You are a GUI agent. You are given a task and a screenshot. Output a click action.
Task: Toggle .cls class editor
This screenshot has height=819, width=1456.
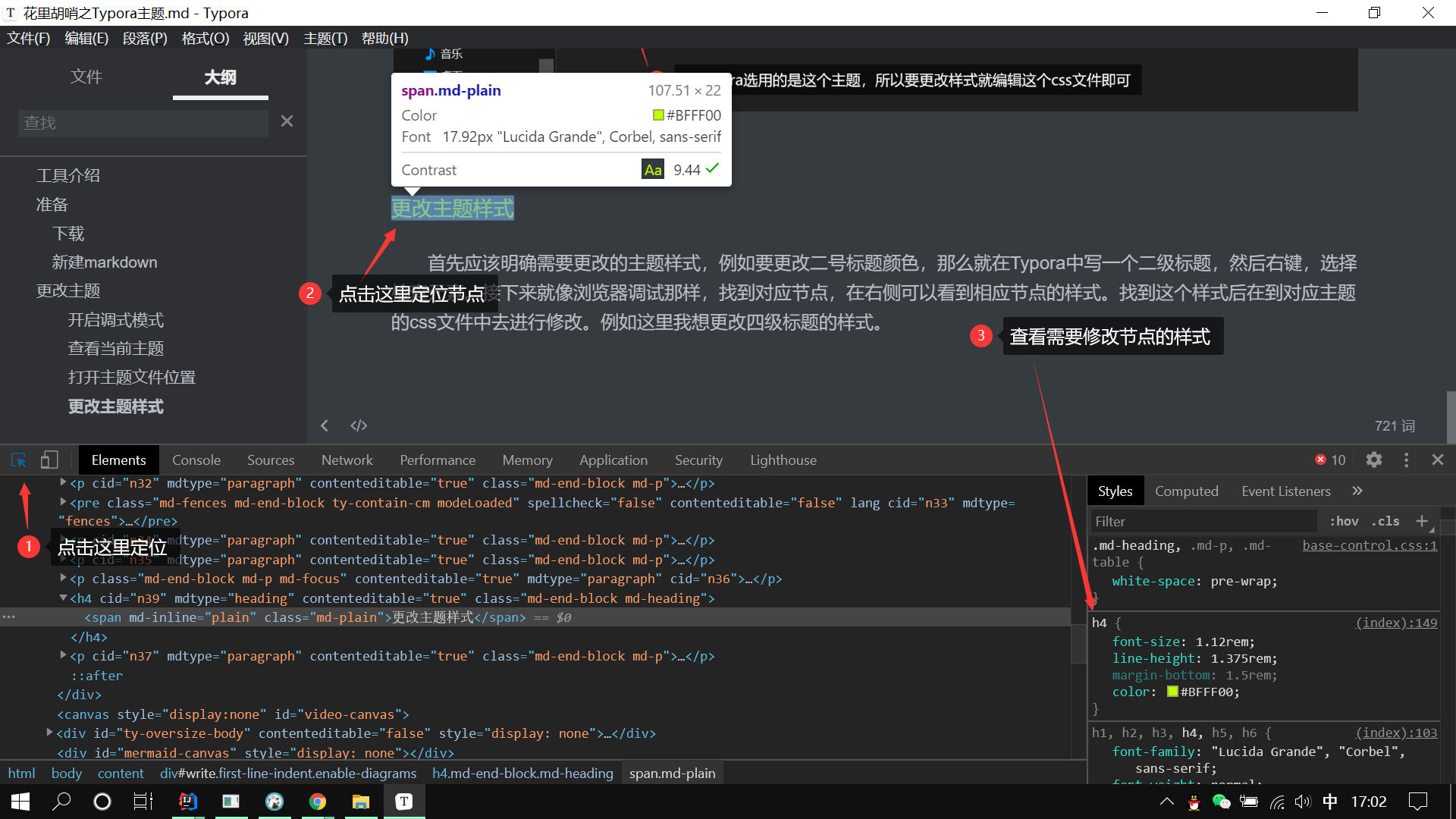(1386, 521)
